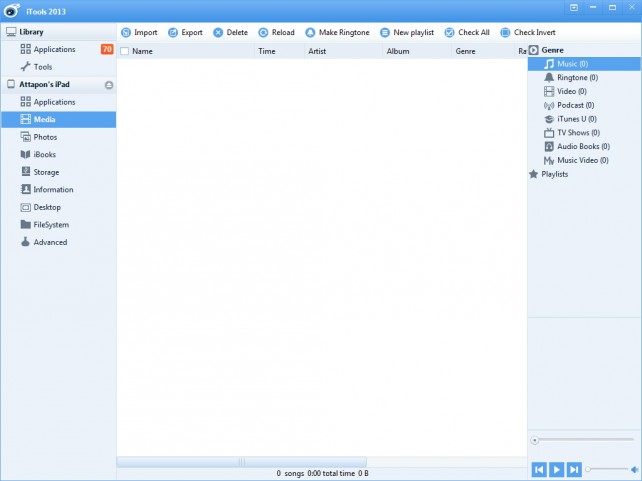
Task: Select the Ringtone (0) genre
Action: coord(577,77)
